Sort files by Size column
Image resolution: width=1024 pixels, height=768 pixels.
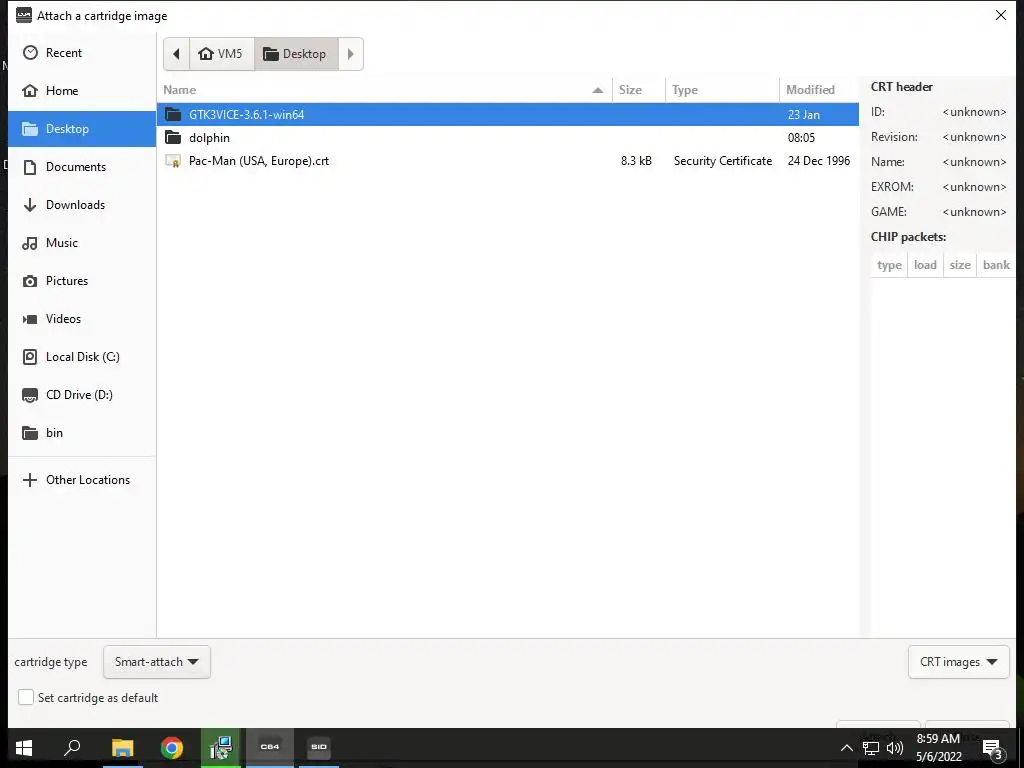coord(639,90)
